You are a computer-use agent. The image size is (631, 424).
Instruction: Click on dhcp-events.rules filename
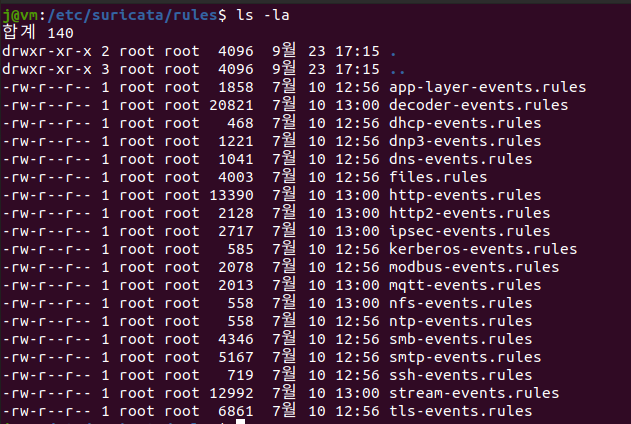pos(465,123)
